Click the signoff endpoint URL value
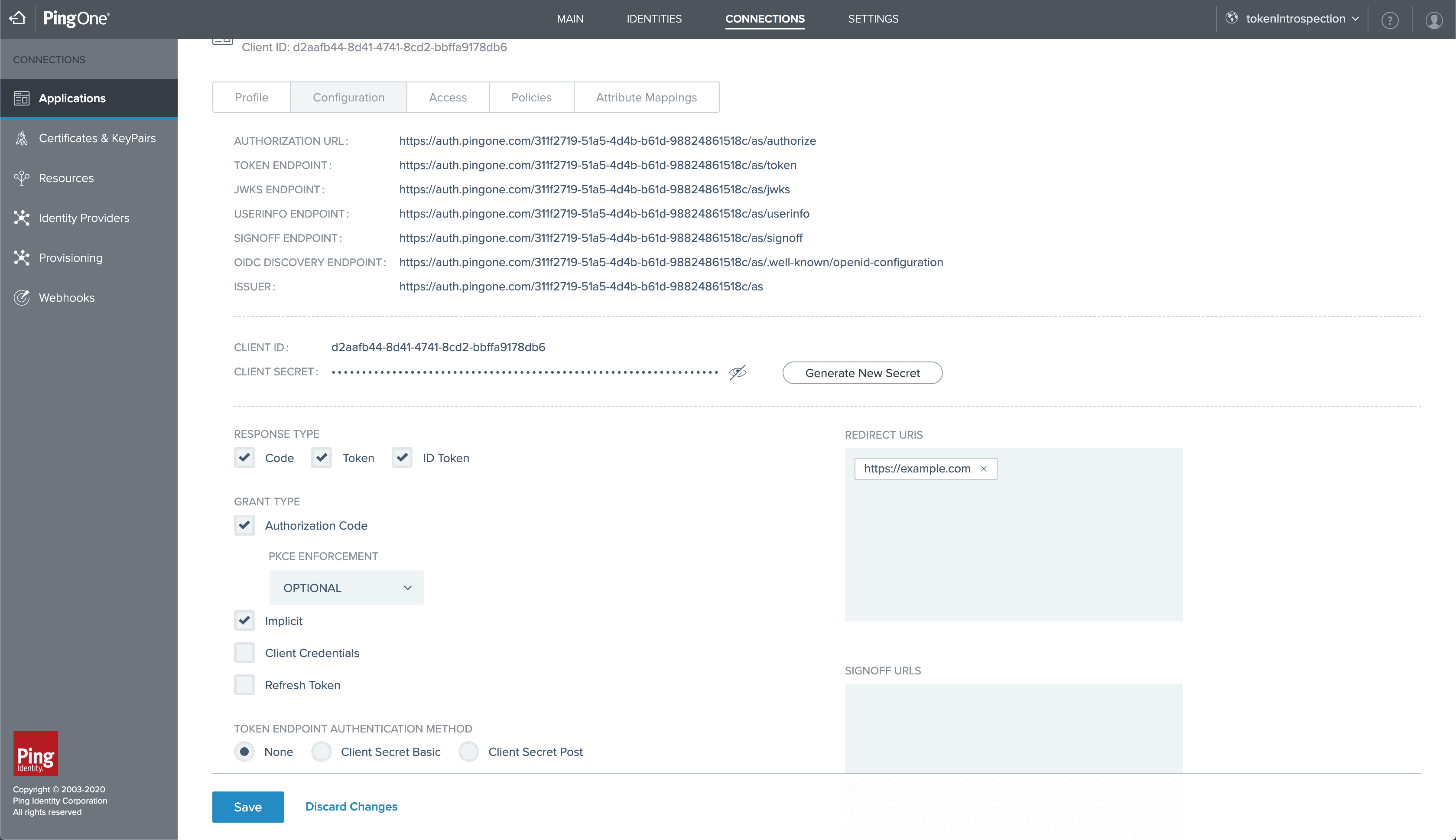1456x840 pixels. (601, 238)
